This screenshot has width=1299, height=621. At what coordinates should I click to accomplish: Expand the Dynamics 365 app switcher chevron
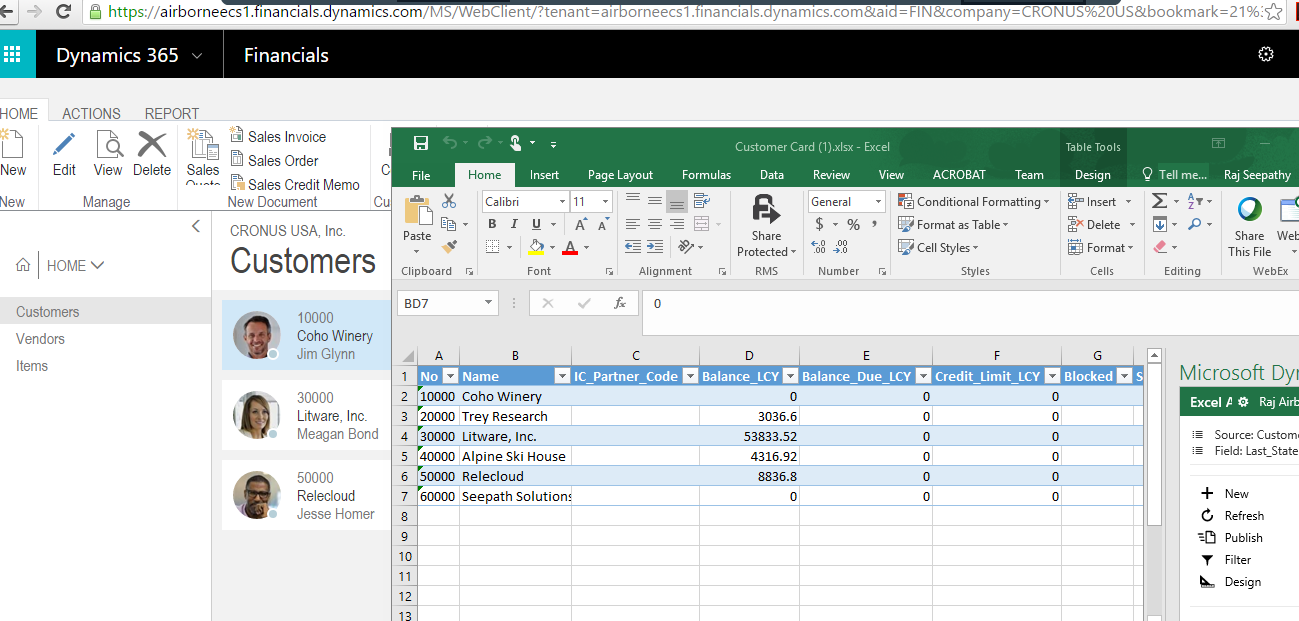tap(196, 56)
